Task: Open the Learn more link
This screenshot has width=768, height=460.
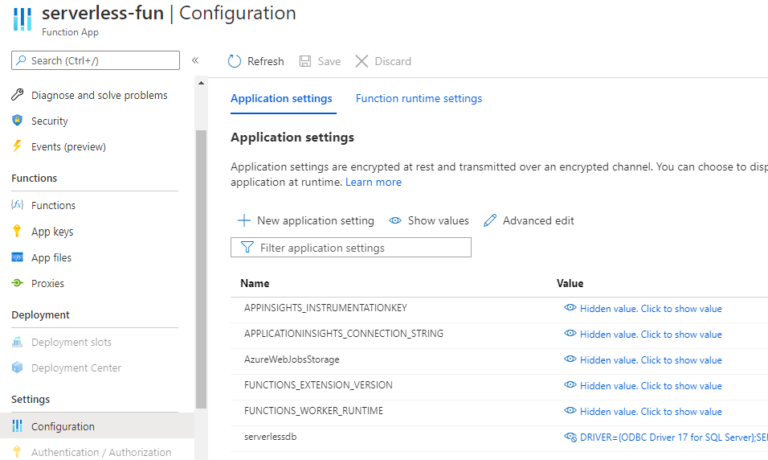Action: coord(373,182)
